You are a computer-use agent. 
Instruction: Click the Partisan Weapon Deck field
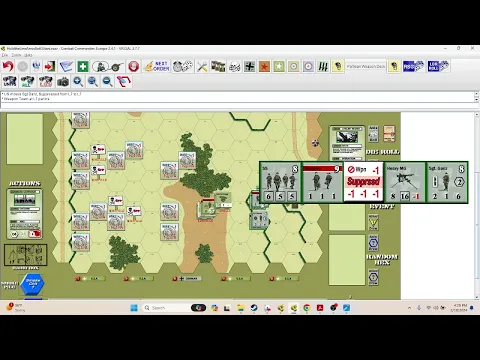point(366,66)
